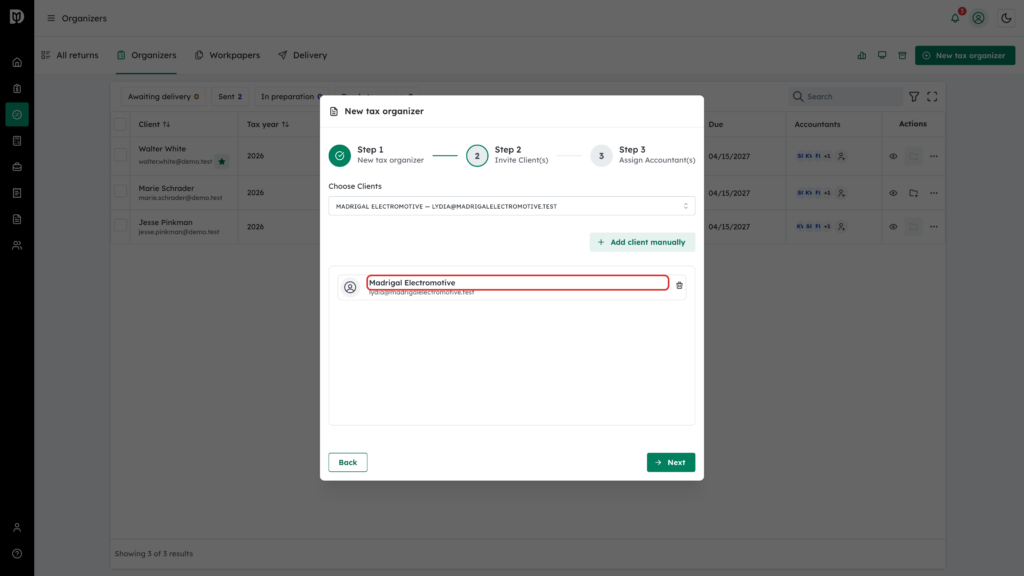This screenshot has height=576, width=1024.
Task: Open the table filter funnel icon
Action: [914, 97]
